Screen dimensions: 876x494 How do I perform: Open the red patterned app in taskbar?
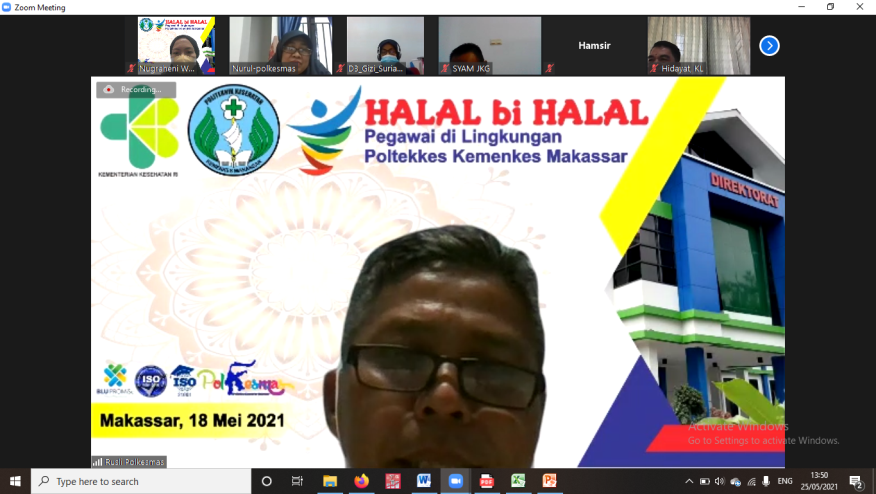[x=393, y=481]
